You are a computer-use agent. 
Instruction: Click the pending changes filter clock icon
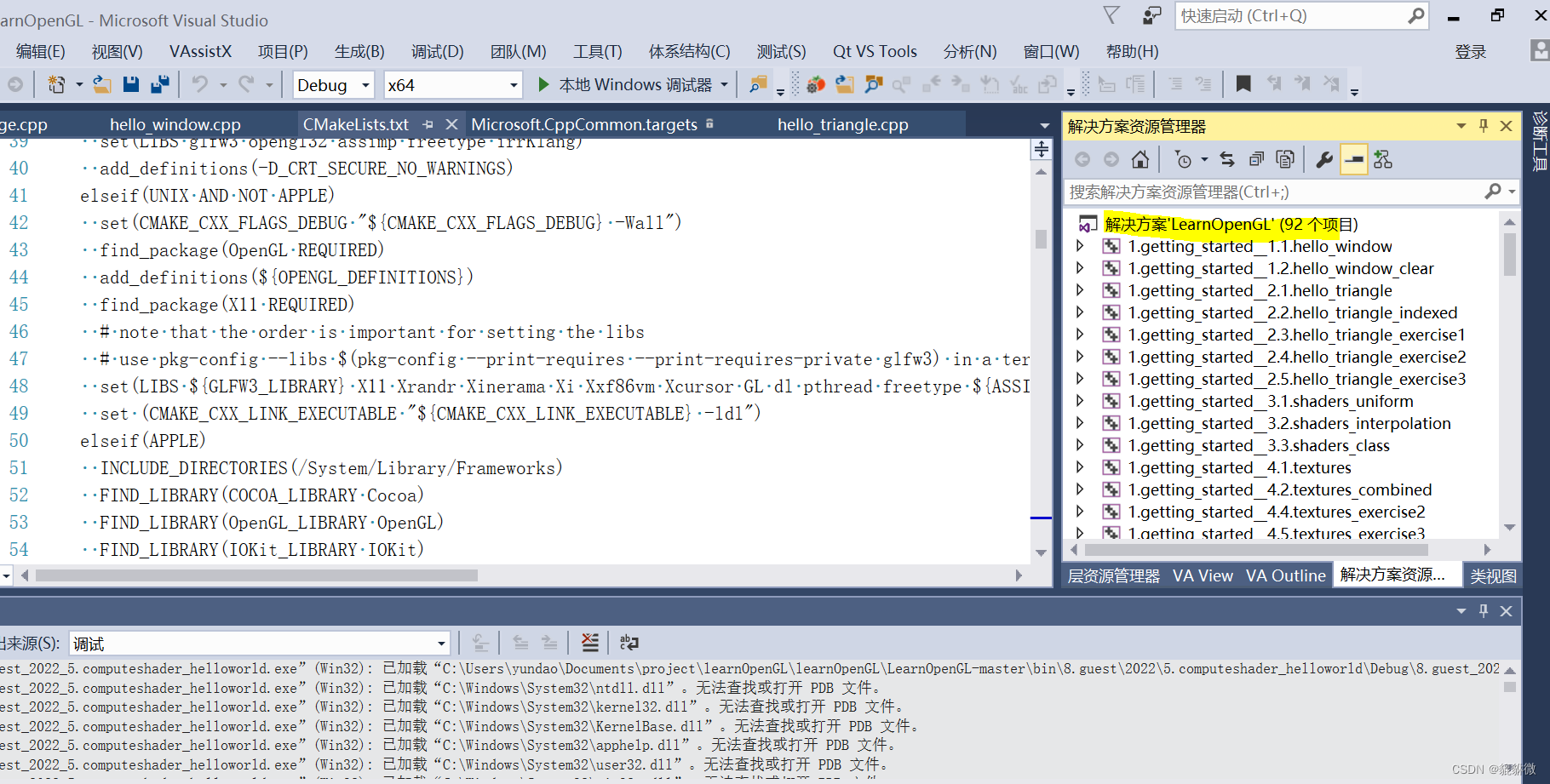(1183, 159)
